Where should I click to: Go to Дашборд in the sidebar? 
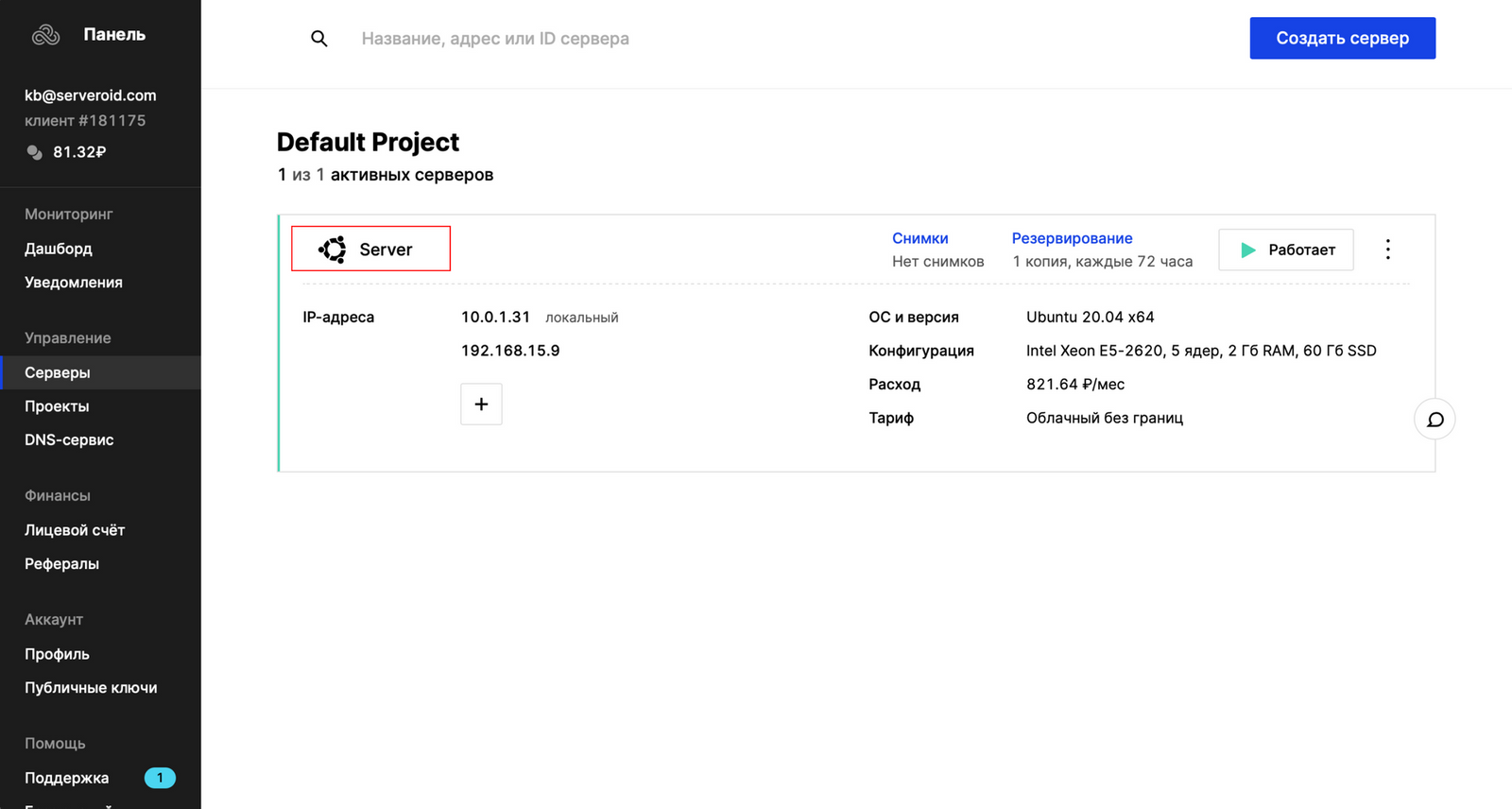(59, 249)
